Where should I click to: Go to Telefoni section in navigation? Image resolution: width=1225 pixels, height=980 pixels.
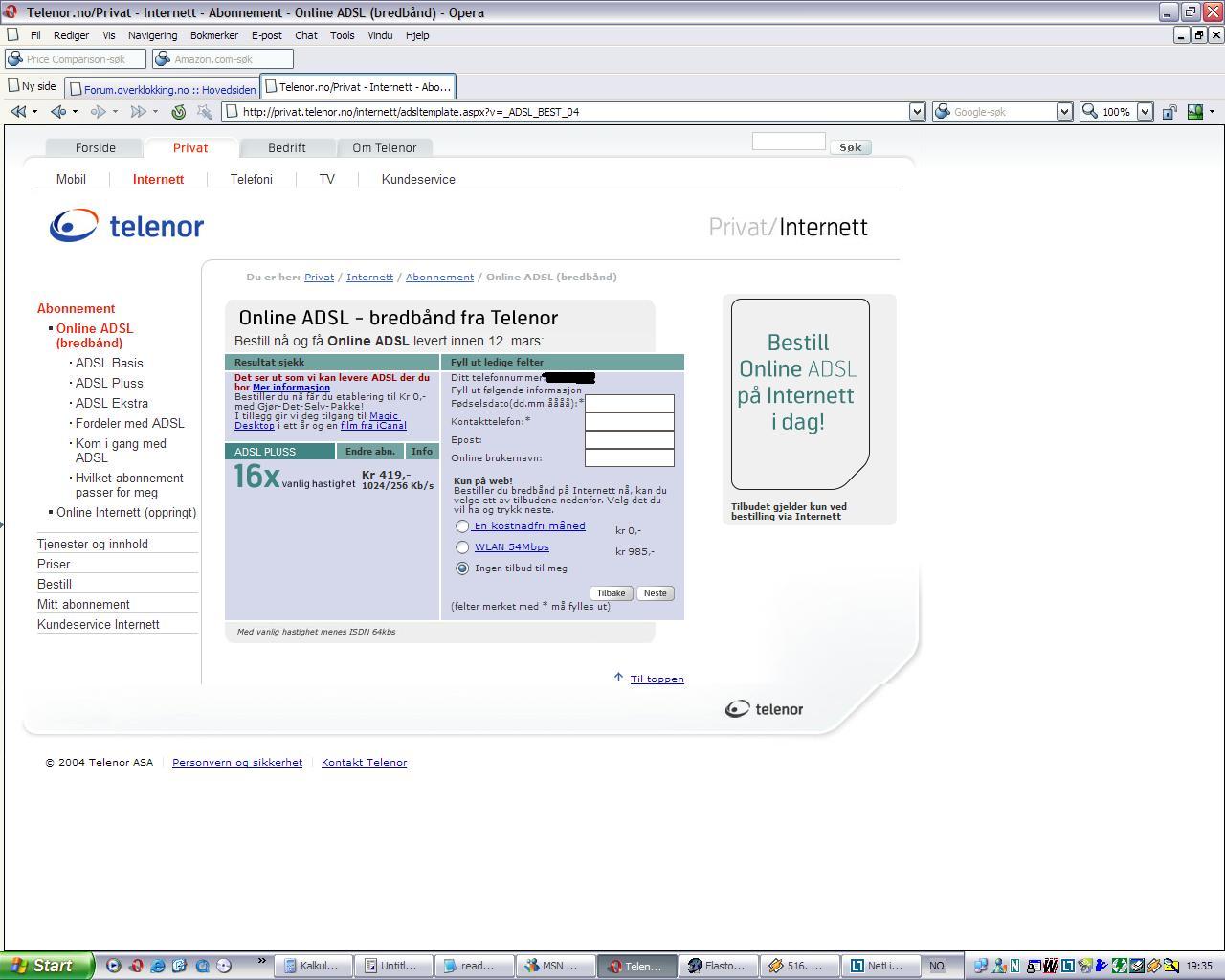tap(252, 179)
